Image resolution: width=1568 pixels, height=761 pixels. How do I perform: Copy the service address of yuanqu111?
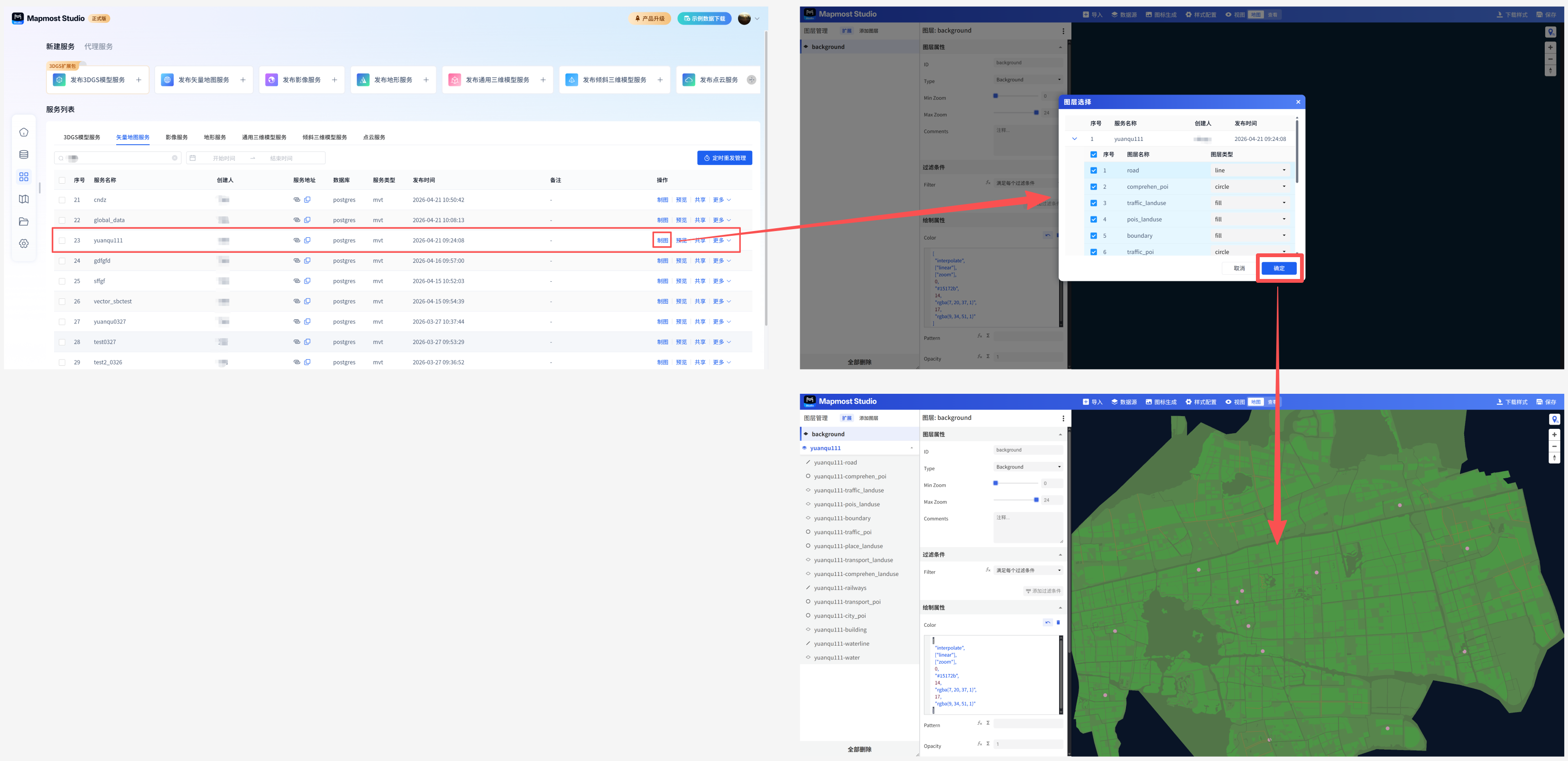[307, 241]
